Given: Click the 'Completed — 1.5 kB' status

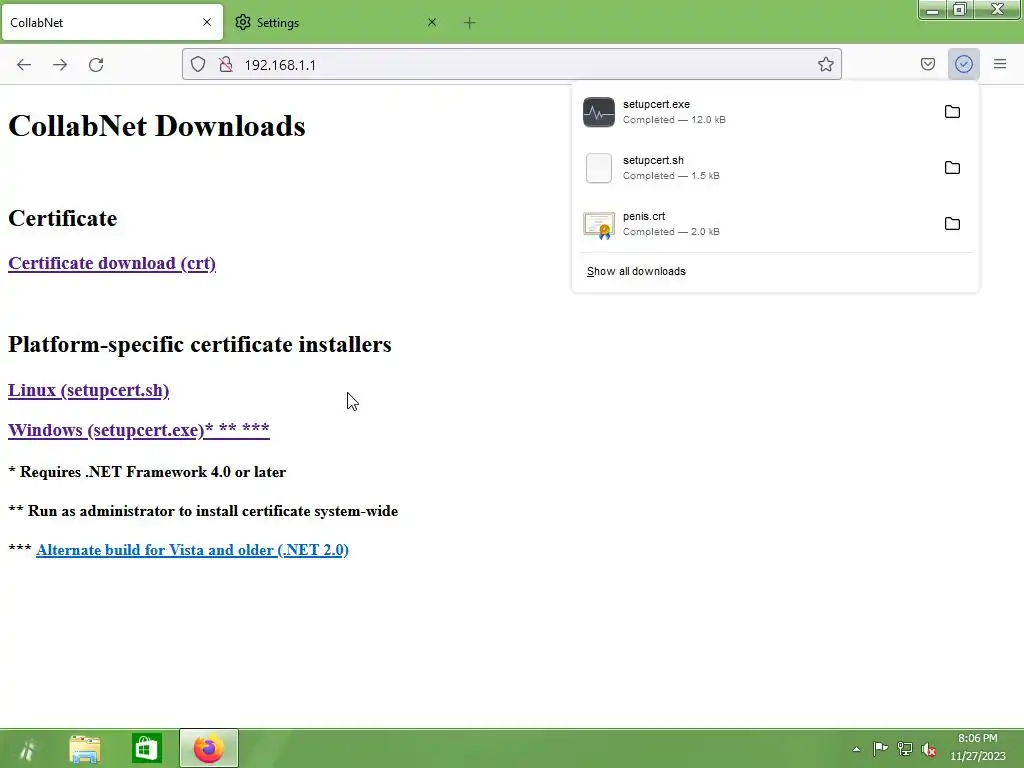Looking at the screenshot, I should pyautogui.click(x=671, y=176).
